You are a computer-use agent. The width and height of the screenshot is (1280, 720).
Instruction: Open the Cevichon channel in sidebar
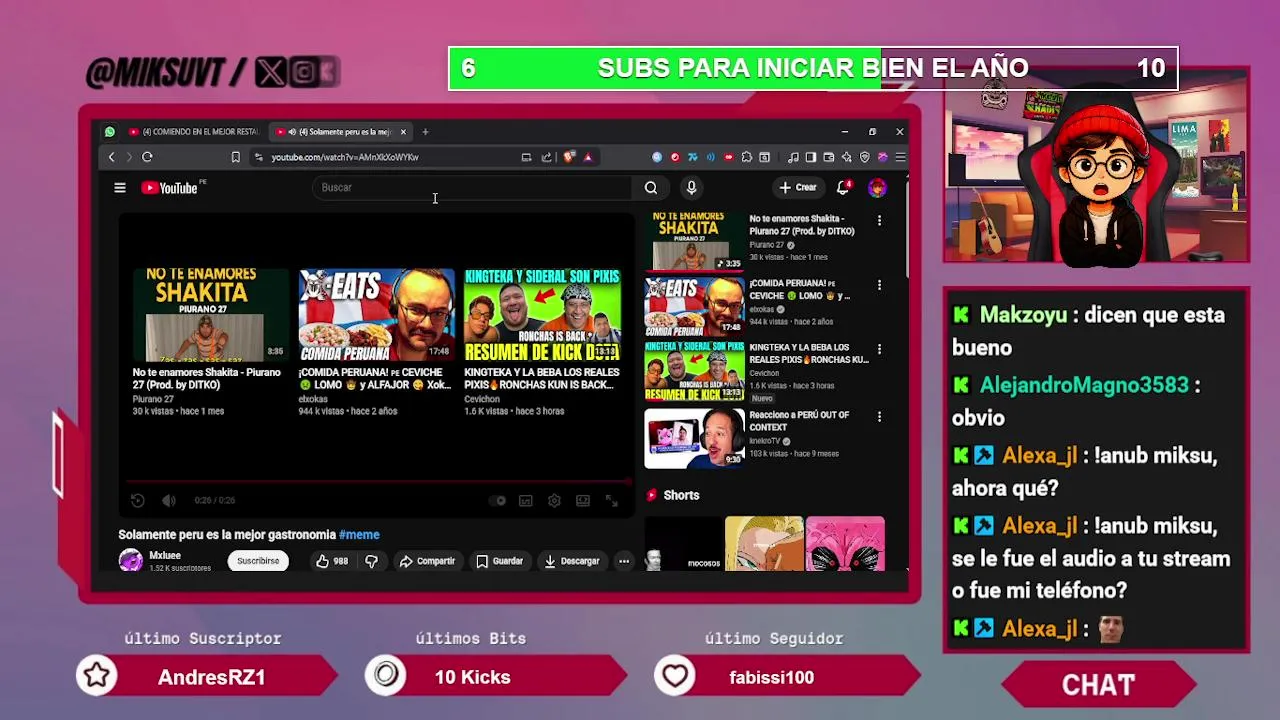(764, 374)
